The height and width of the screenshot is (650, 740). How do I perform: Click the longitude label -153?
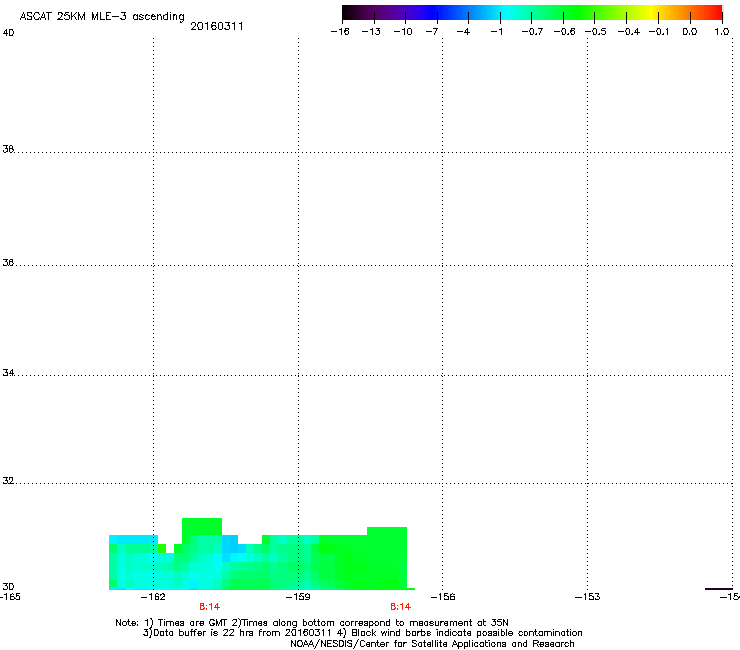point(587,597)
